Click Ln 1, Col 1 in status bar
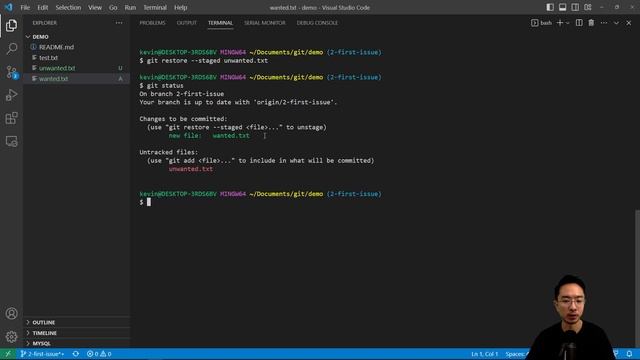The image size is (640, 360). pyautogui.click(x=484, y=354)
